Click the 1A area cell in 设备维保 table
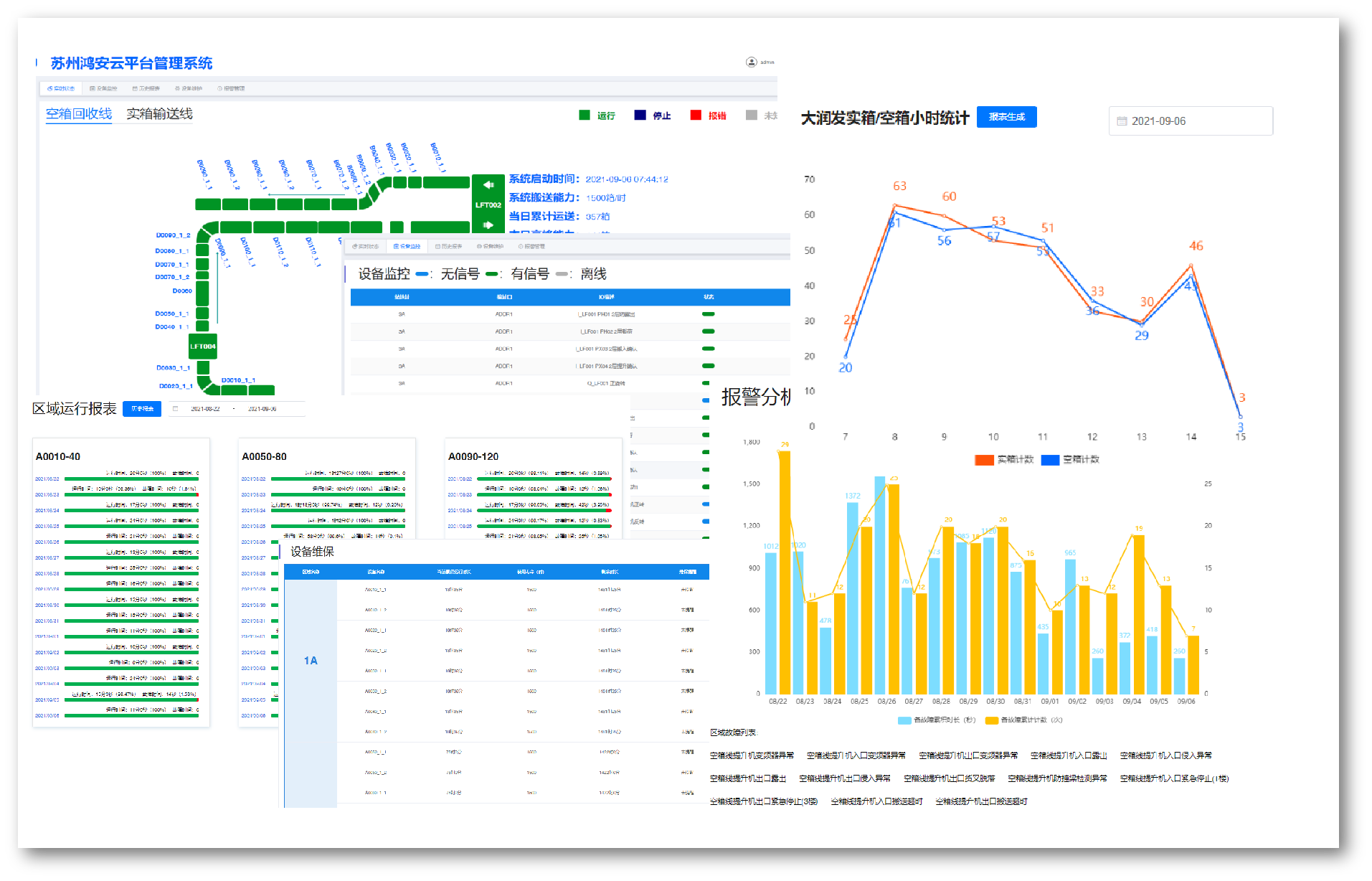The width and height of the screenshot is (1372, 881). [311, 661]
